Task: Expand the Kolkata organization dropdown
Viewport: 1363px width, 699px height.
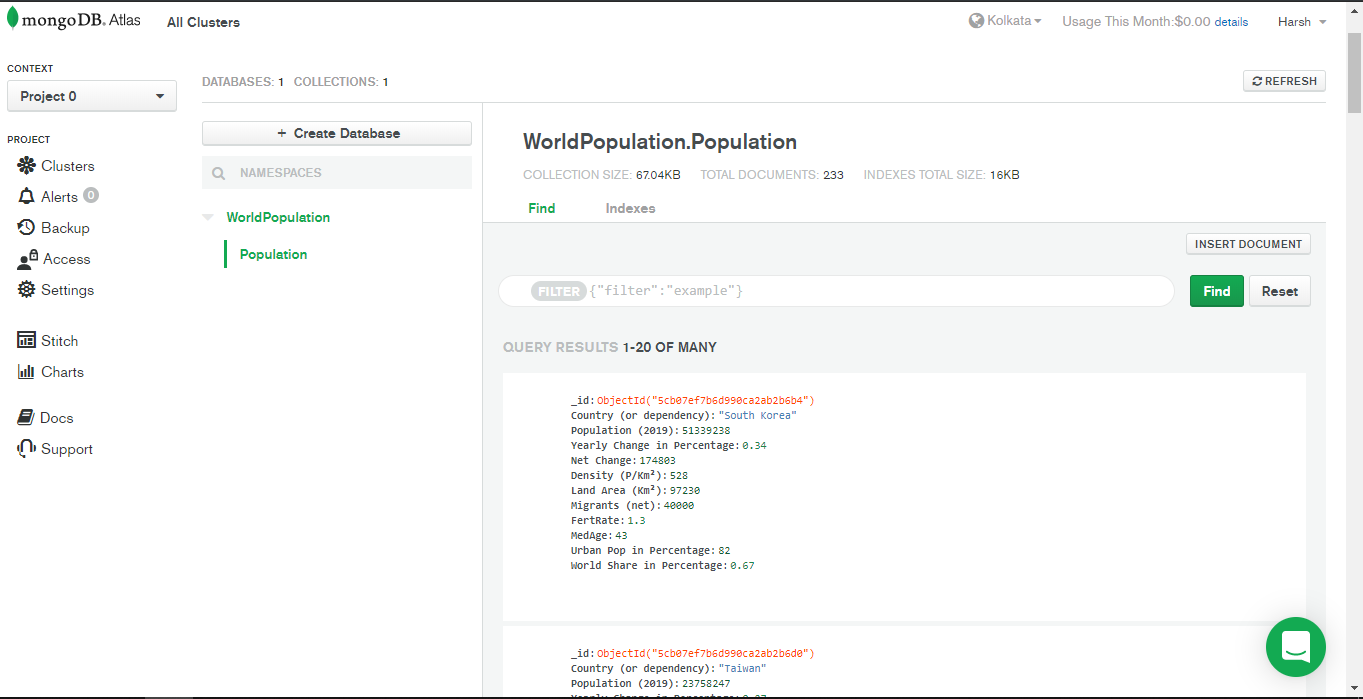Action: [1005, 21]
